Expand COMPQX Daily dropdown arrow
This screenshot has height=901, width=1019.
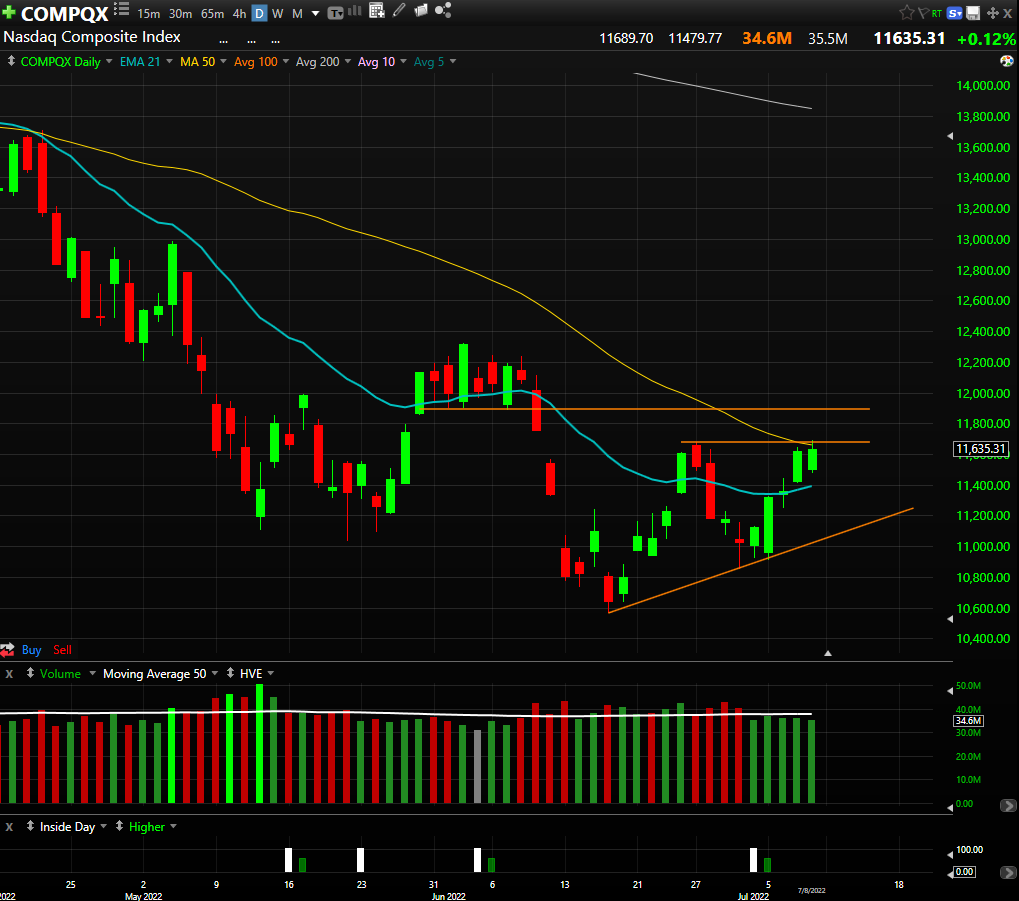tap(109, 61)
